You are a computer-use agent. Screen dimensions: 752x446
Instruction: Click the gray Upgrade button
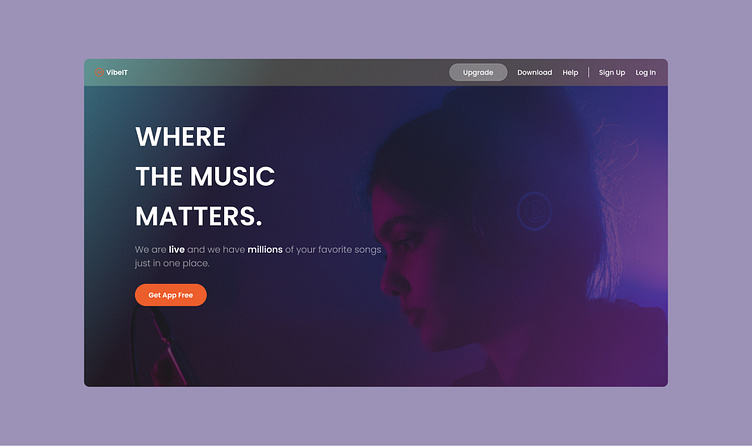pyautogui.click(x=478, y=72)
